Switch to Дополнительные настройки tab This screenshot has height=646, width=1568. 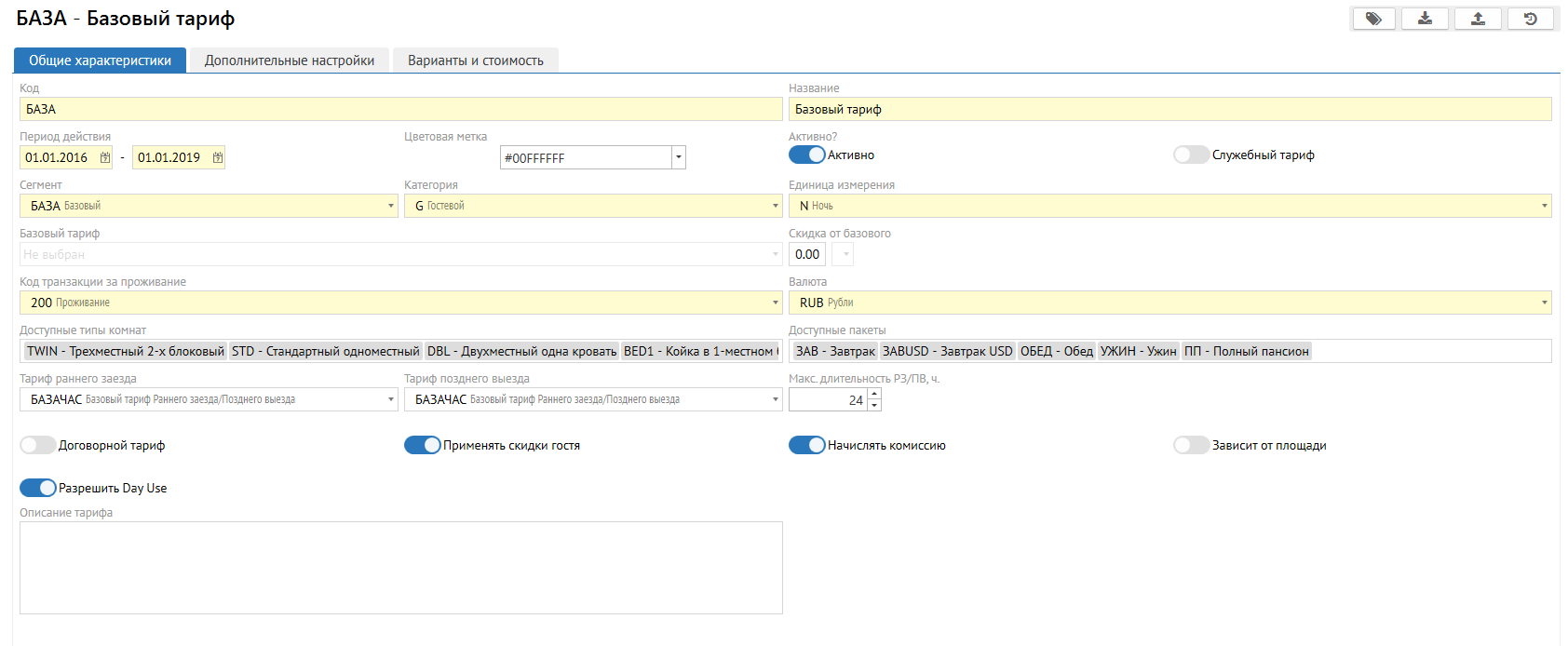(290, 61)
